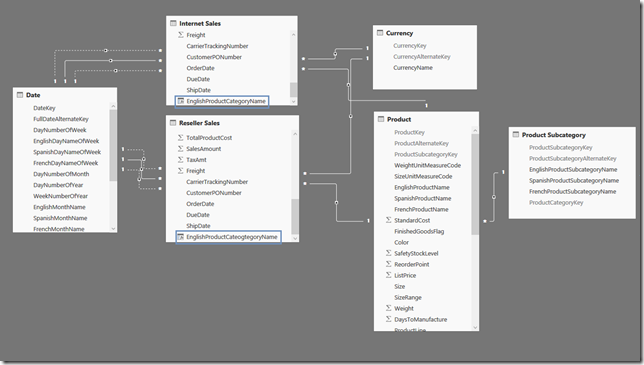Select the FinishedGoodsFlag field
Image resolution: width=644 pixels, height=365 pixels.
pos(419,231)
